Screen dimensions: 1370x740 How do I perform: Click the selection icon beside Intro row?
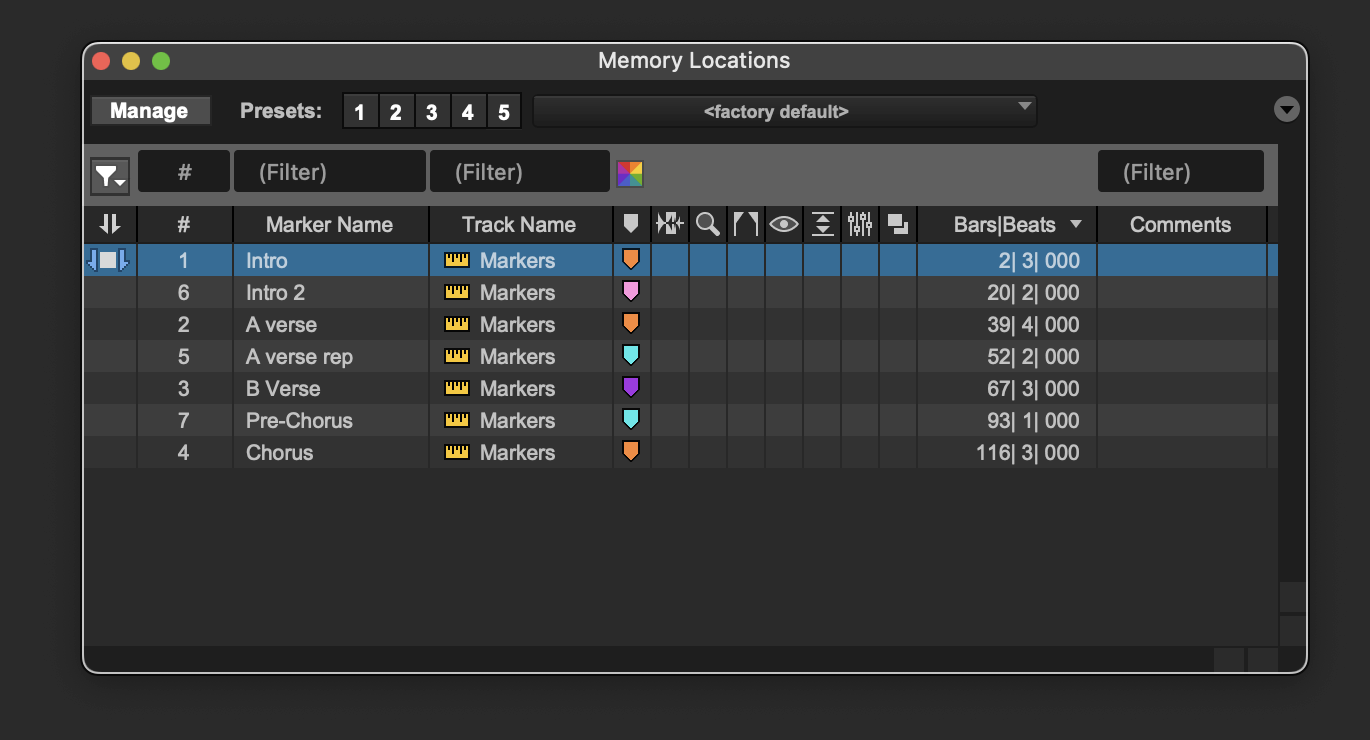[108, 261]
